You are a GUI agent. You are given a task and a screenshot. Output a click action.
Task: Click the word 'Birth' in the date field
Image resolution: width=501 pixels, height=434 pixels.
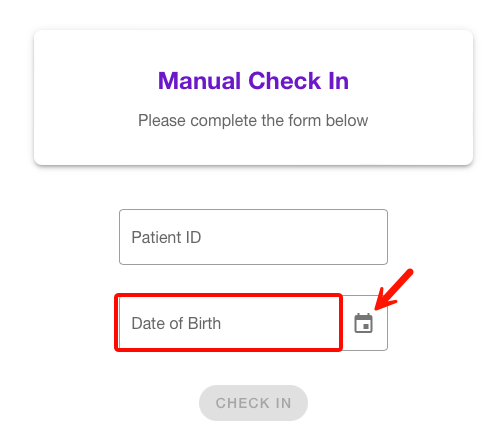tap(204, 323)
